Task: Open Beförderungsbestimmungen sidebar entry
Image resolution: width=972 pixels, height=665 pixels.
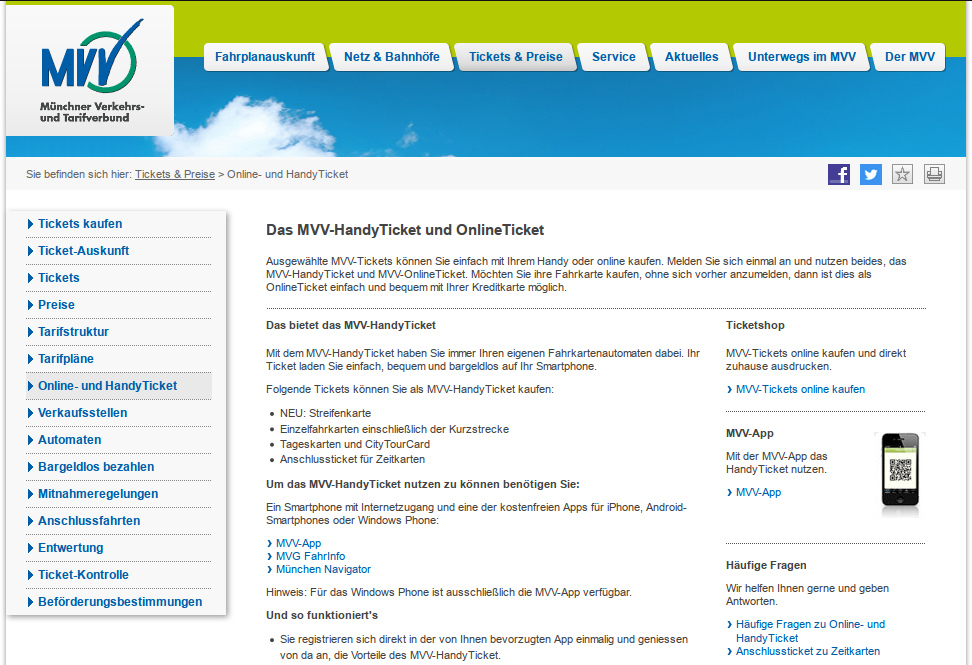Action: tap(120, 602)
